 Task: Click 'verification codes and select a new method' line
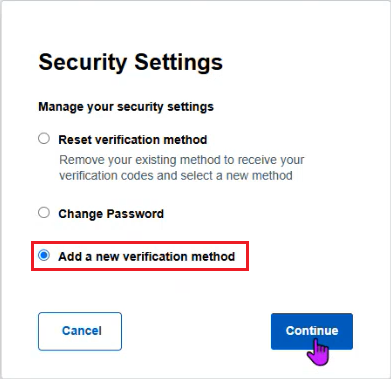[176, 176]
